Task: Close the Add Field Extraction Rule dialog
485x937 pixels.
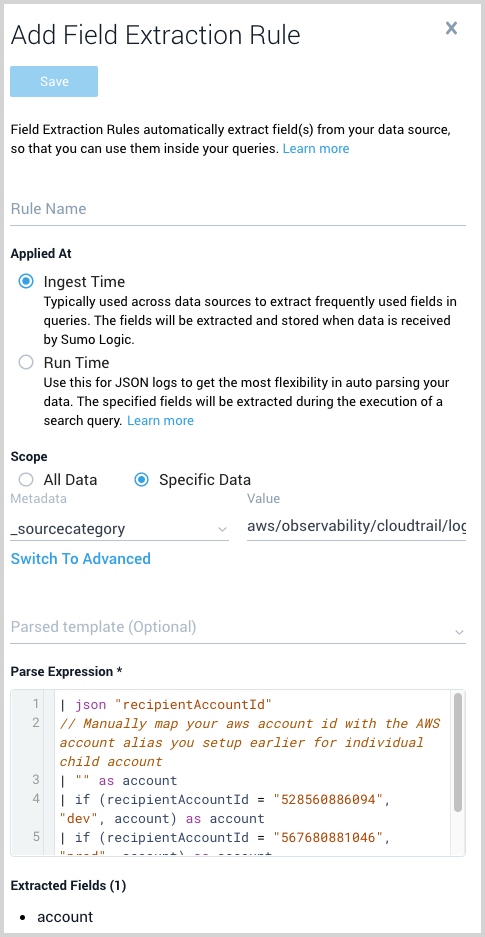Action: (x=451, y=28)
